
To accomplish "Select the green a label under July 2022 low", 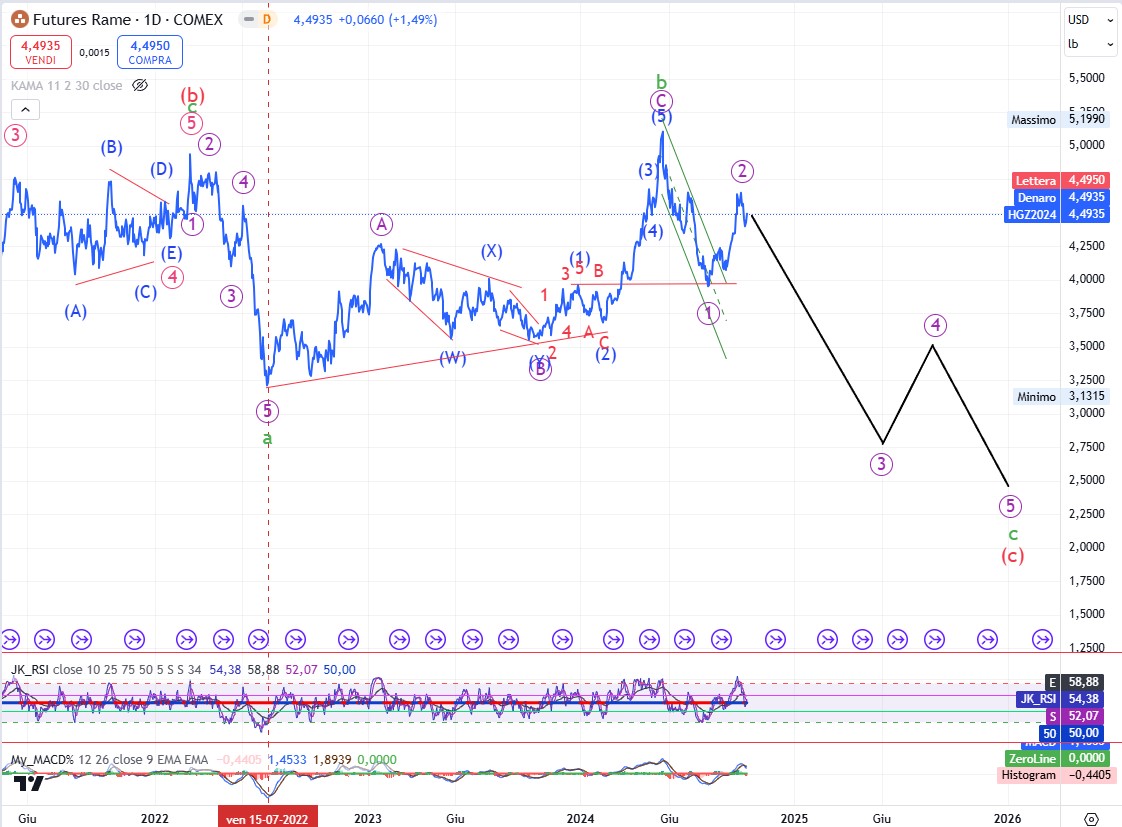I will [x=268, y=438].
